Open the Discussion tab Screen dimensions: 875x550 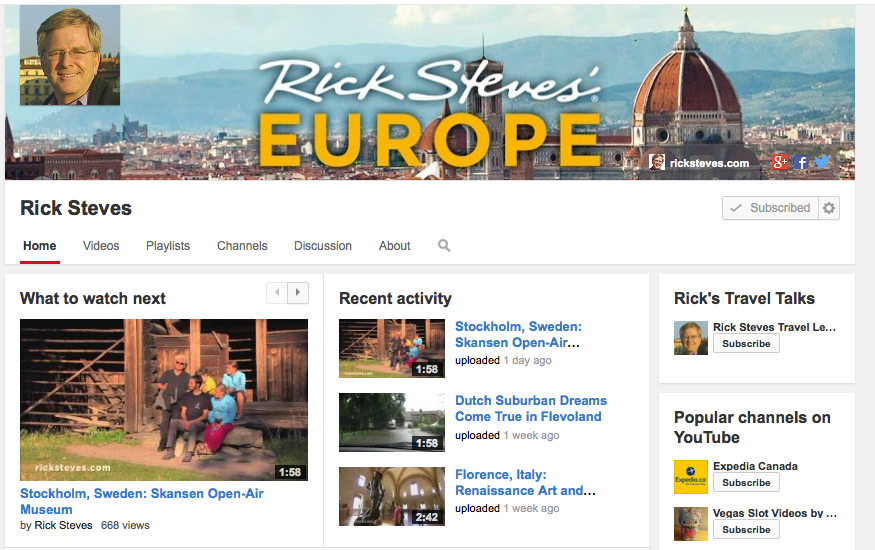(323, 246)
